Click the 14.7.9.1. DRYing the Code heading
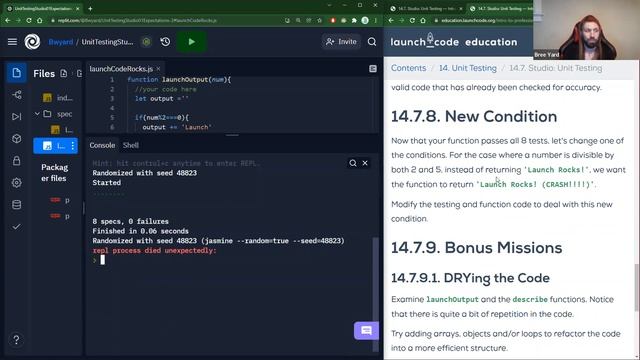The height and width of the screenshot is (360, 640). [x=470, y=278]
